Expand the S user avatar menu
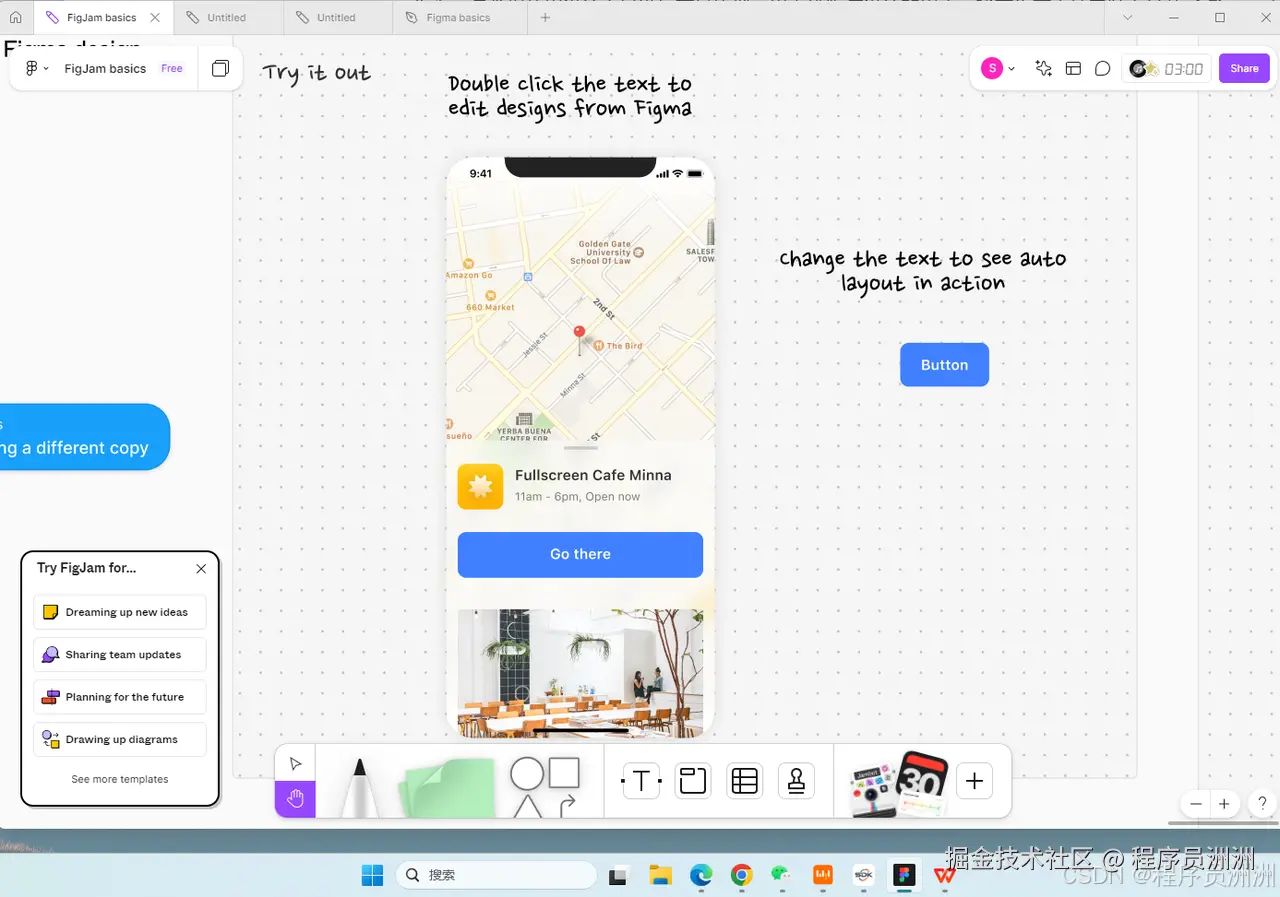Viewport: 1280px width, 897px height. pyautogui.click(x=998, y=68)
